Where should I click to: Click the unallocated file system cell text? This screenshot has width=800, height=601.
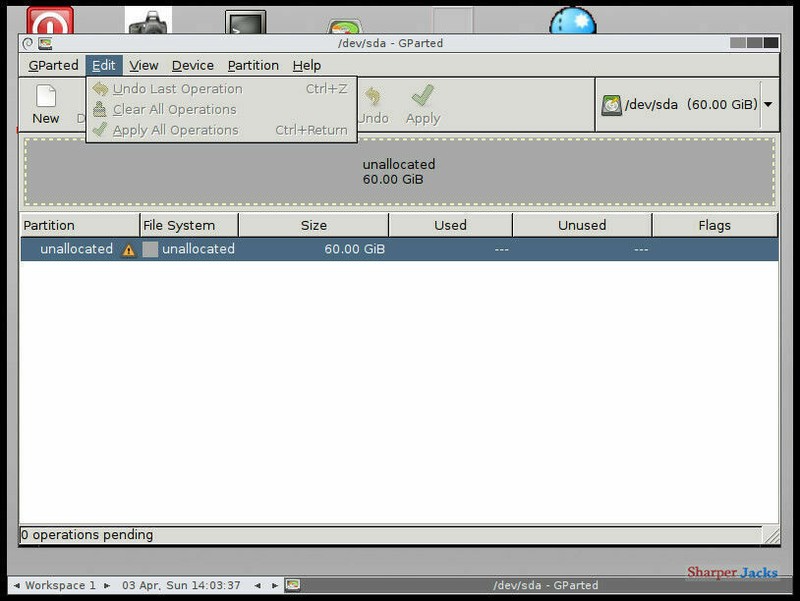198,249
